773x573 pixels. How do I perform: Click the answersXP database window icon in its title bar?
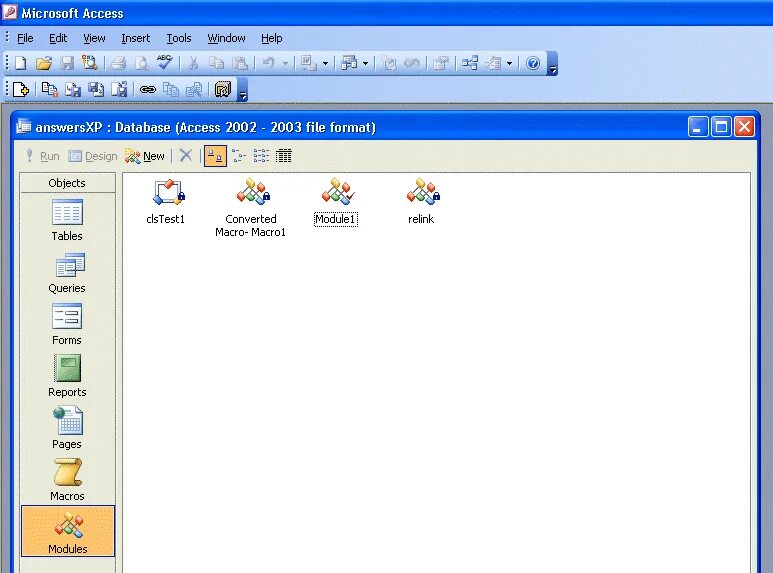[23, 126]
